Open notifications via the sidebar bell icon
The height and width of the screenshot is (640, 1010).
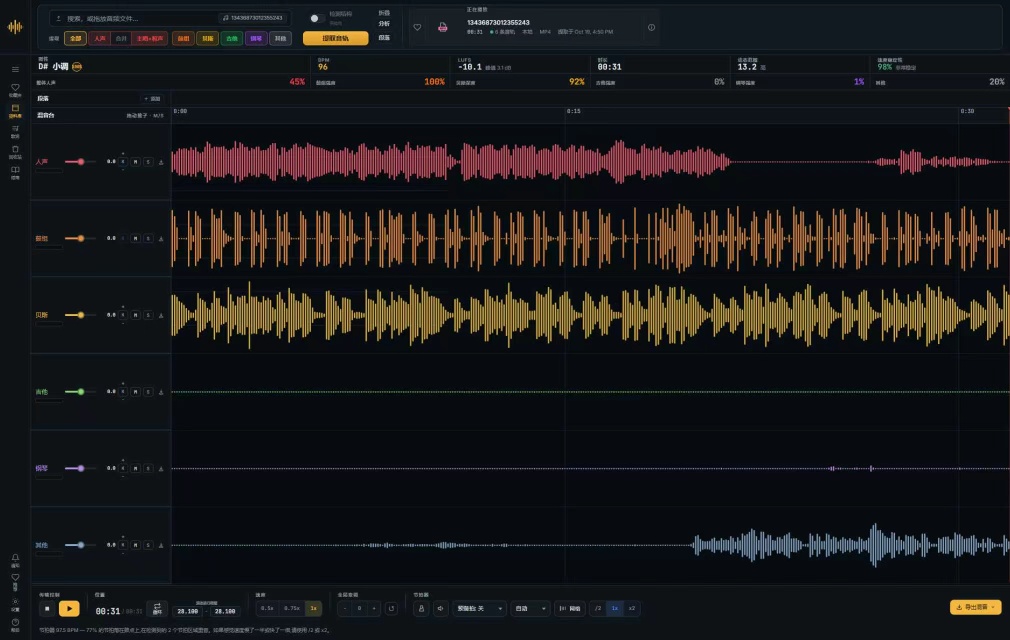click(15, 560)
